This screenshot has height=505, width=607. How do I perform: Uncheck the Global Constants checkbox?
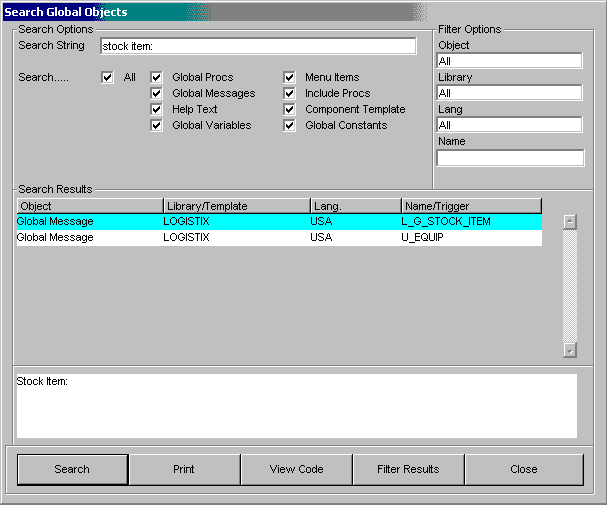pyautogui.click(x=289, y=126)
